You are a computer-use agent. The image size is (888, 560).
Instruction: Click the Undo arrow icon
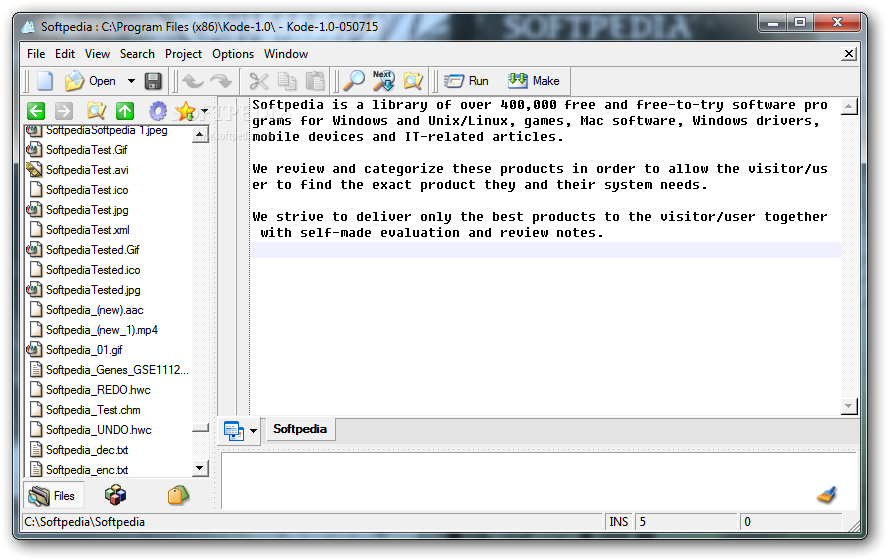pos(193,81)
